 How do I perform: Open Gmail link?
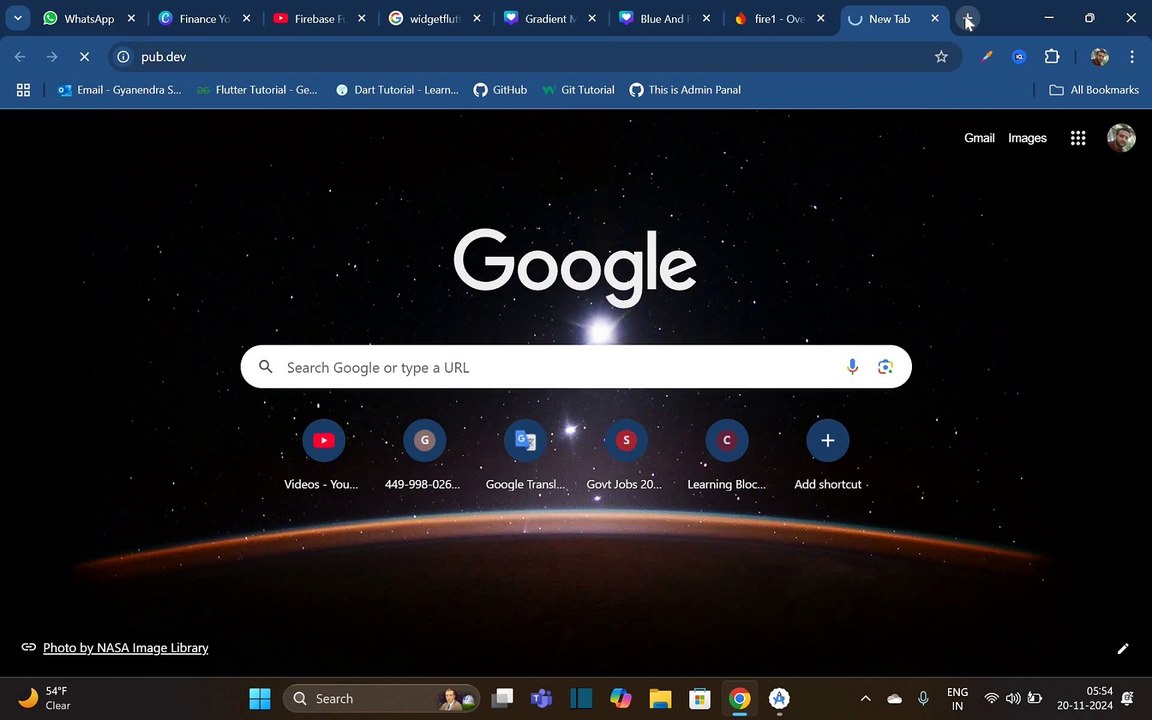pyautogui.click(x=979, y=138)
